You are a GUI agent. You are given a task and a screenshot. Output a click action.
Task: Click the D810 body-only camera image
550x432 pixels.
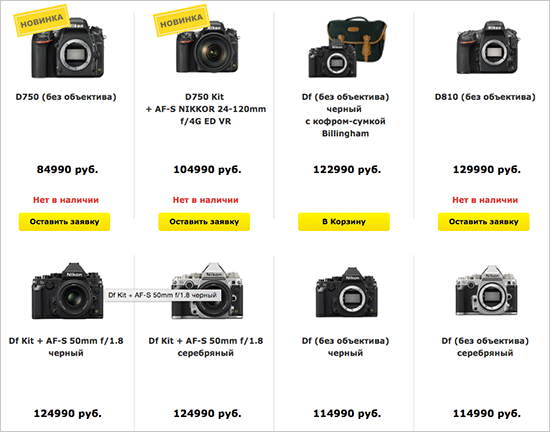pyautogui.click(x=488, y=47)
